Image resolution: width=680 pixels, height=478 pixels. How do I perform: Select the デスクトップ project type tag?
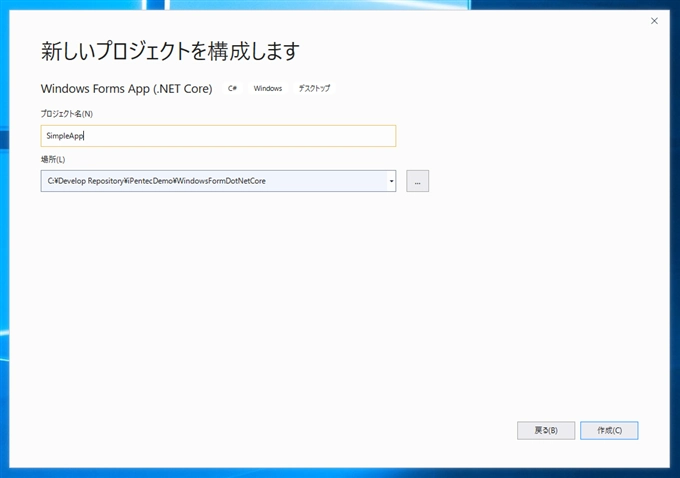[x=314, y=88]
